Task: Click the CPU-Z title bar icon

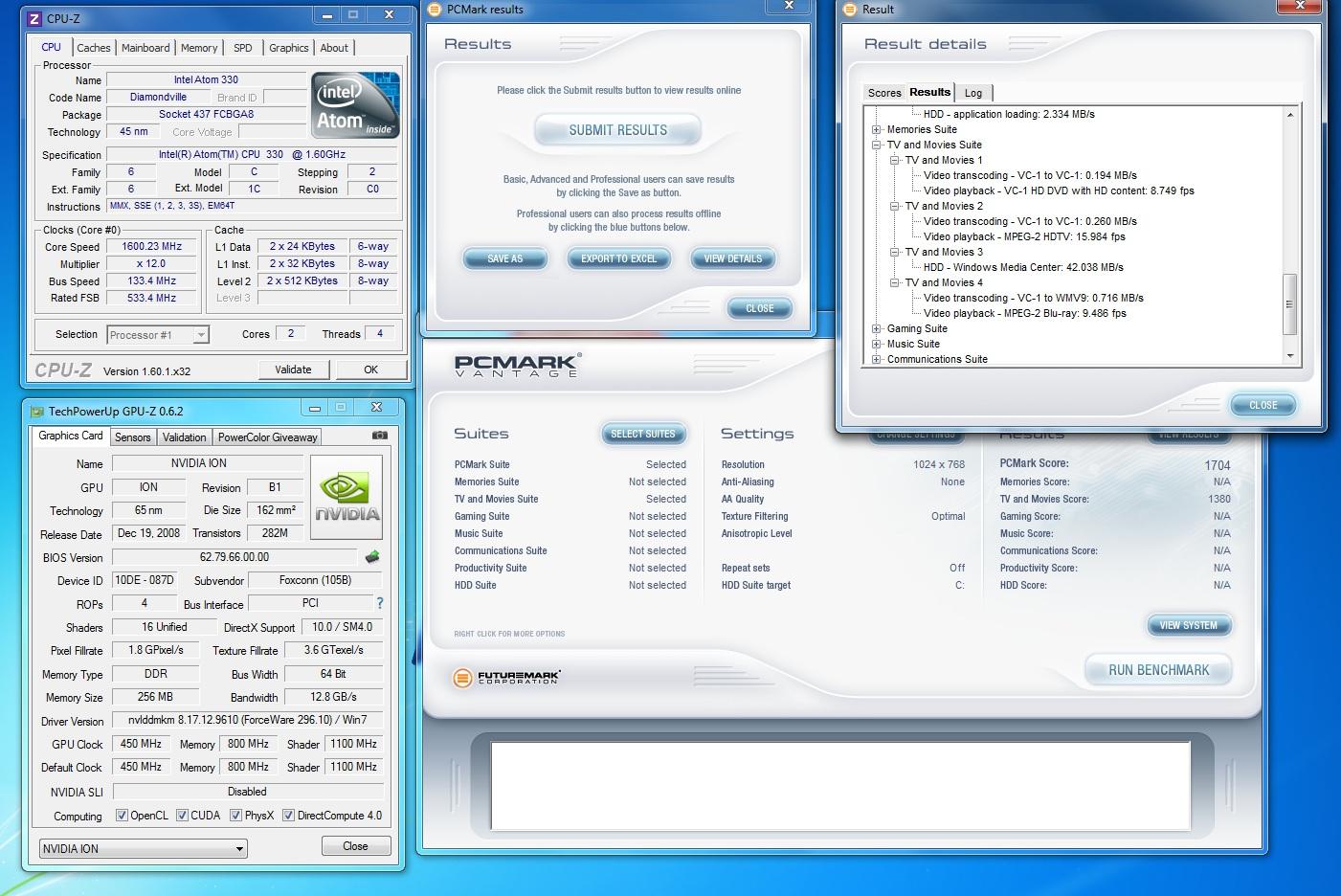Action: click(35, 18)
